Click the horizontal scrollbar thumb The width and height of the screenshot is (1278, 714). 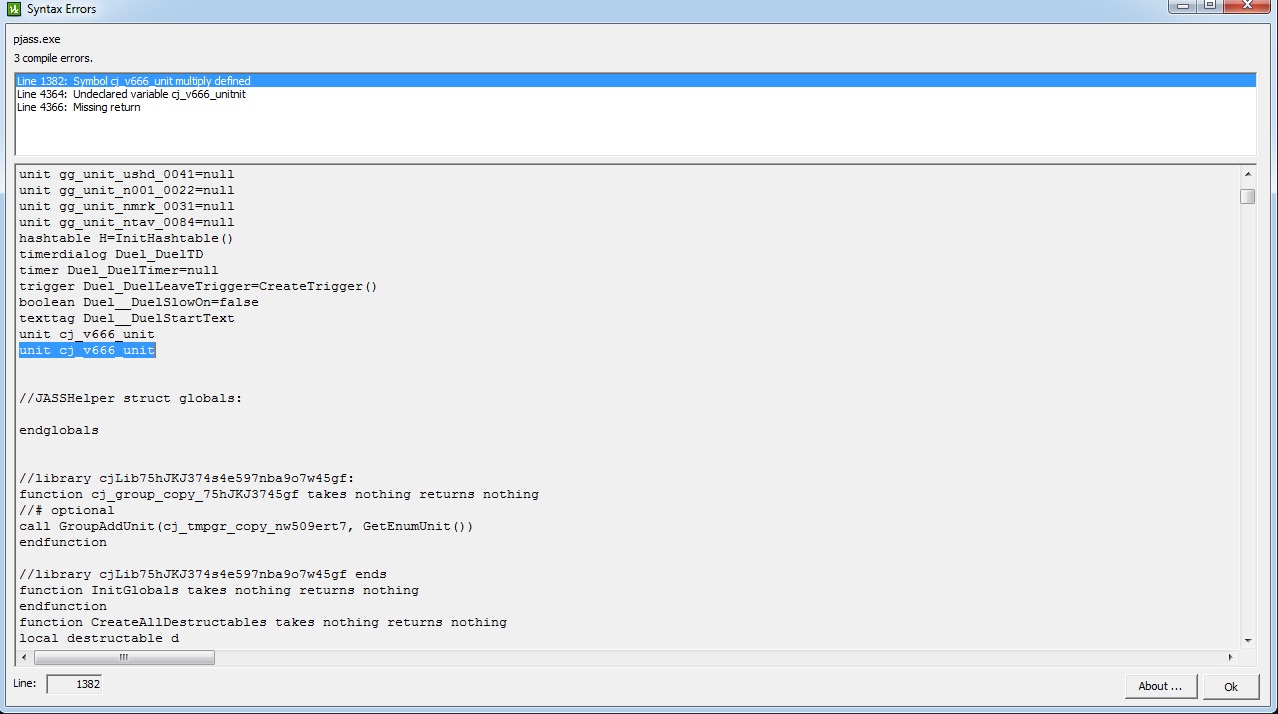(x=124, y=657)
